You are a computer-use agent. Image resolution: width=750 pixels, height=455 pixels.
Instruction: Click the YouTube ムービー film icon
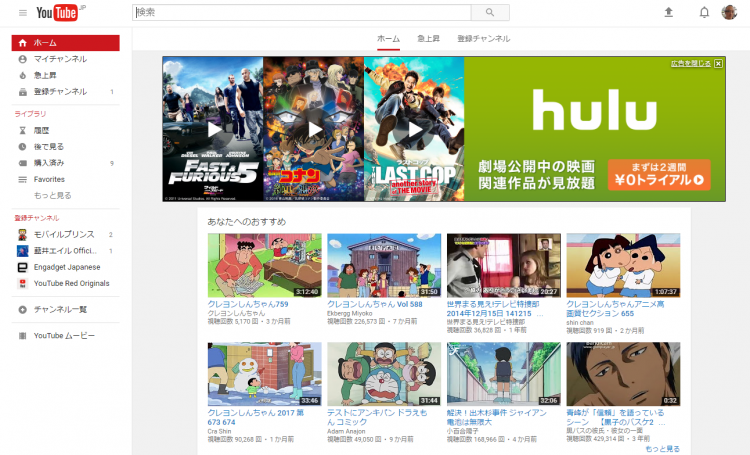point(22,336)
